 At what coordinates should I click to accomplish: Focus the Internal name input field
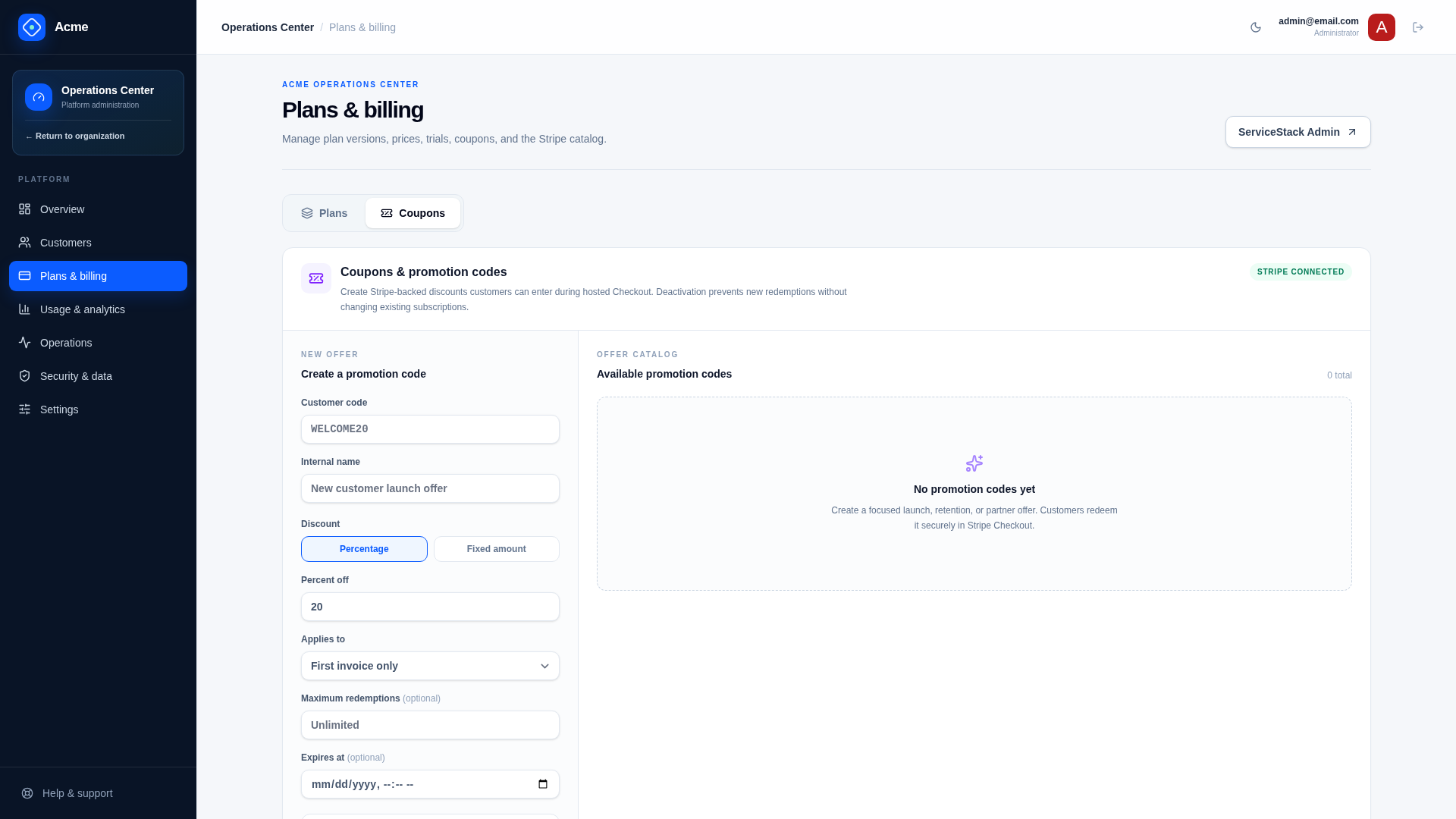click(x=430, y=488)
